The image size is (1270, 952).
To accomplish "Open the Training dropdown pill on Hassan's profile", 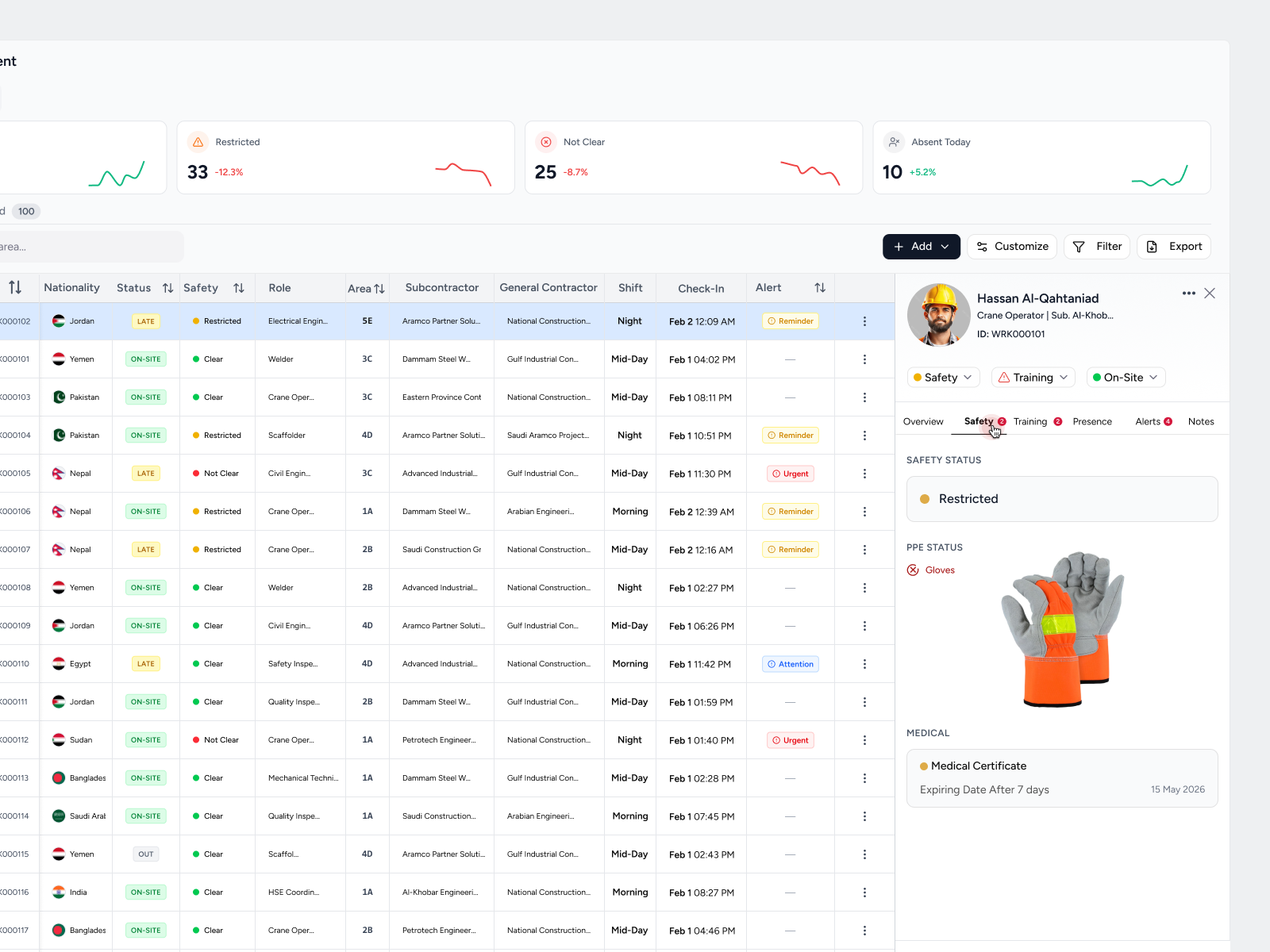I will pos(1033,377).
